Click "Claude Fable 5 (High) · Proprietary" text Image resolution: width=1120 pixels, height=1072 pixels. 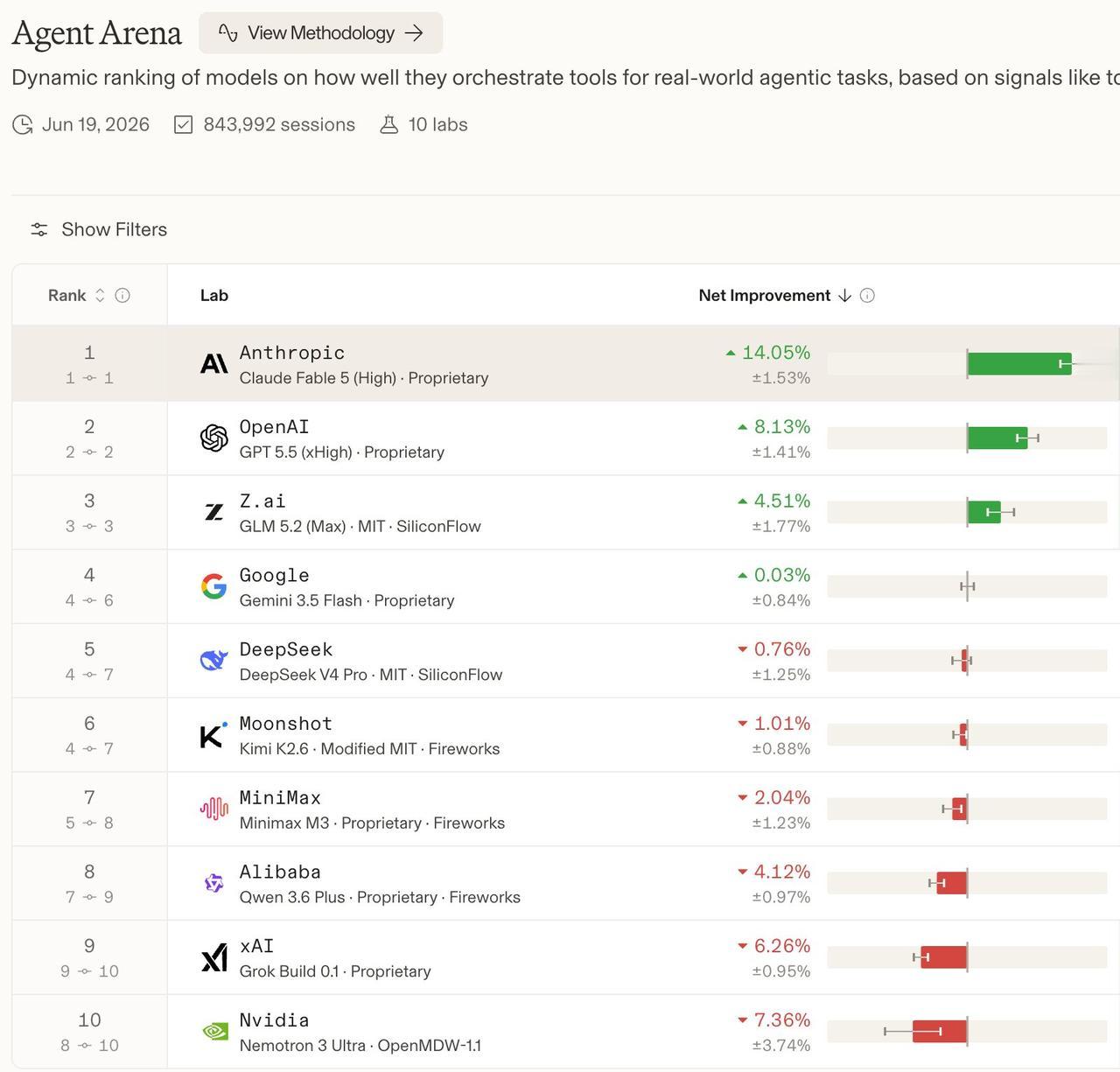[364, 378]
